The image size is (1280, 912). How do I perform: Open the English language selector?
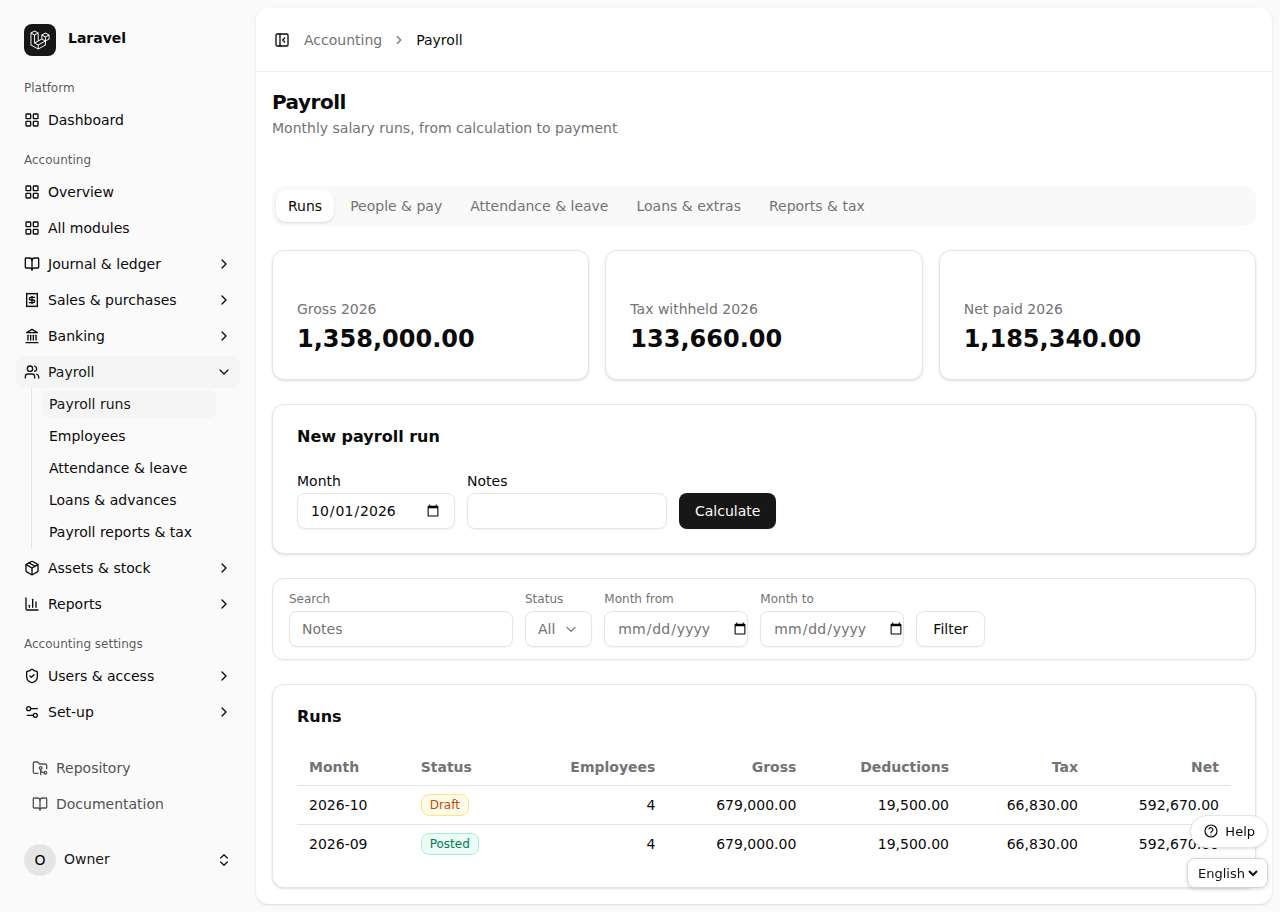[1227, 873]
